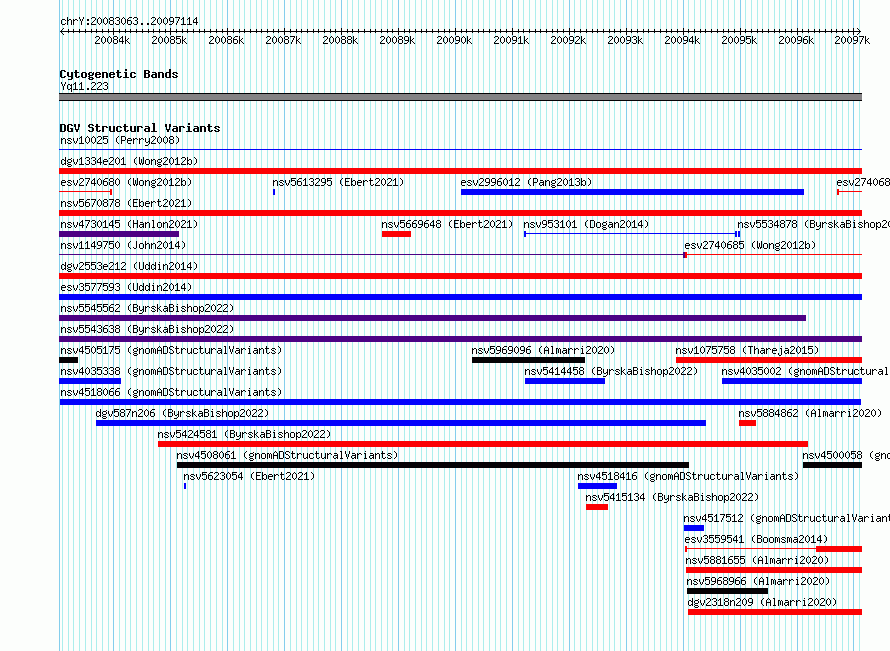Select the nsv5545562 (ByrskaBishop2022) label
Screen dimensions: 890x651
click(x=147, y=308)
